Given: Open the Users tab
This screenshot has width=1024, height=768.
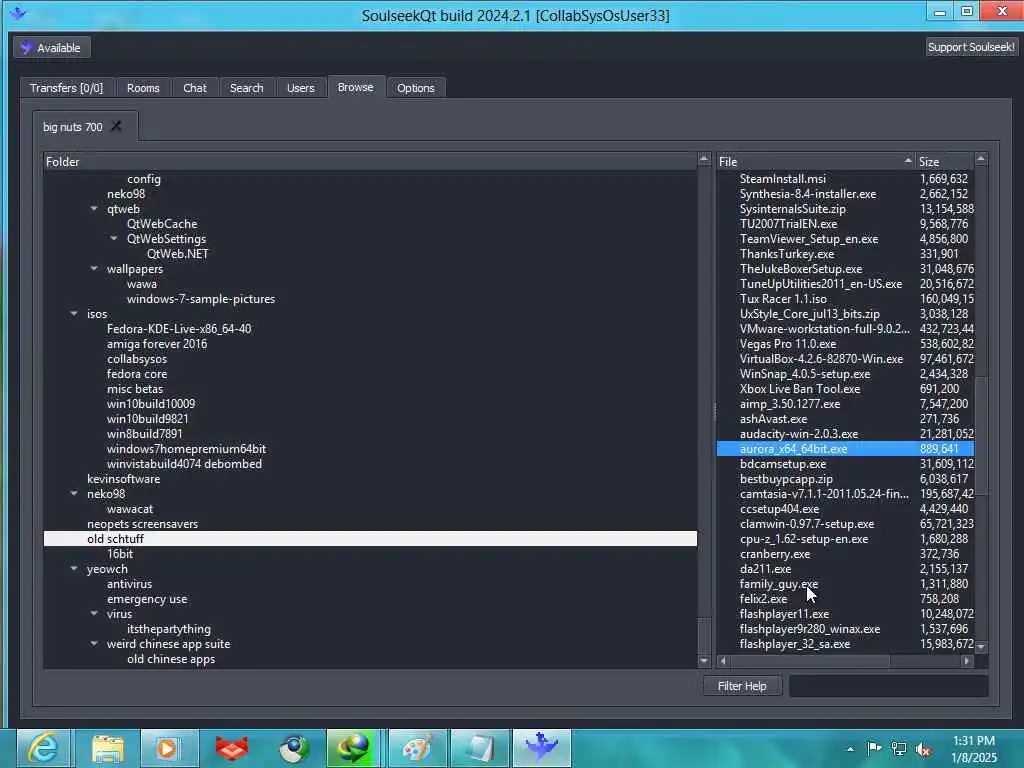Looking at the screenshot, I should (x=300, y=88).
